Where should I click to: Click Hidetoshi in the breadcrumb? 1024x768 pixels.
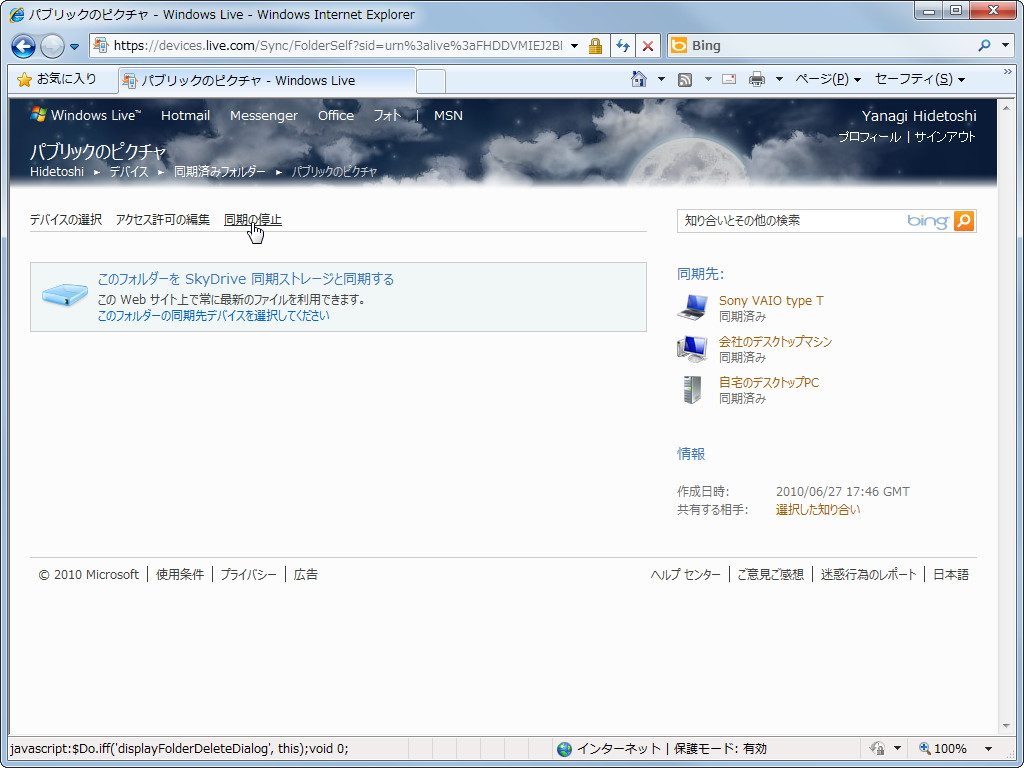(x=57, y=172)
